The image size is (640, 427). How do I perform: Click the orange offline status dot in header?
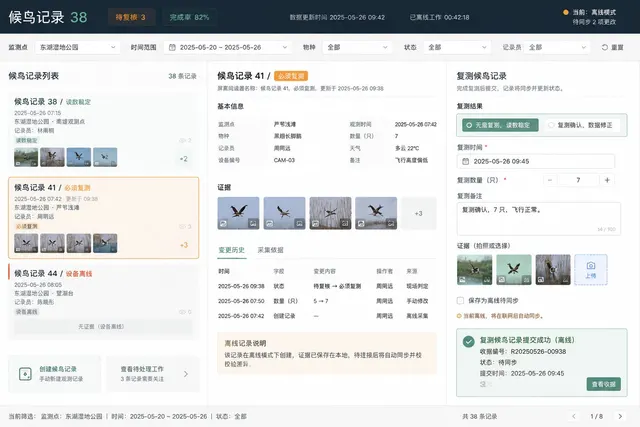[566, 12]
